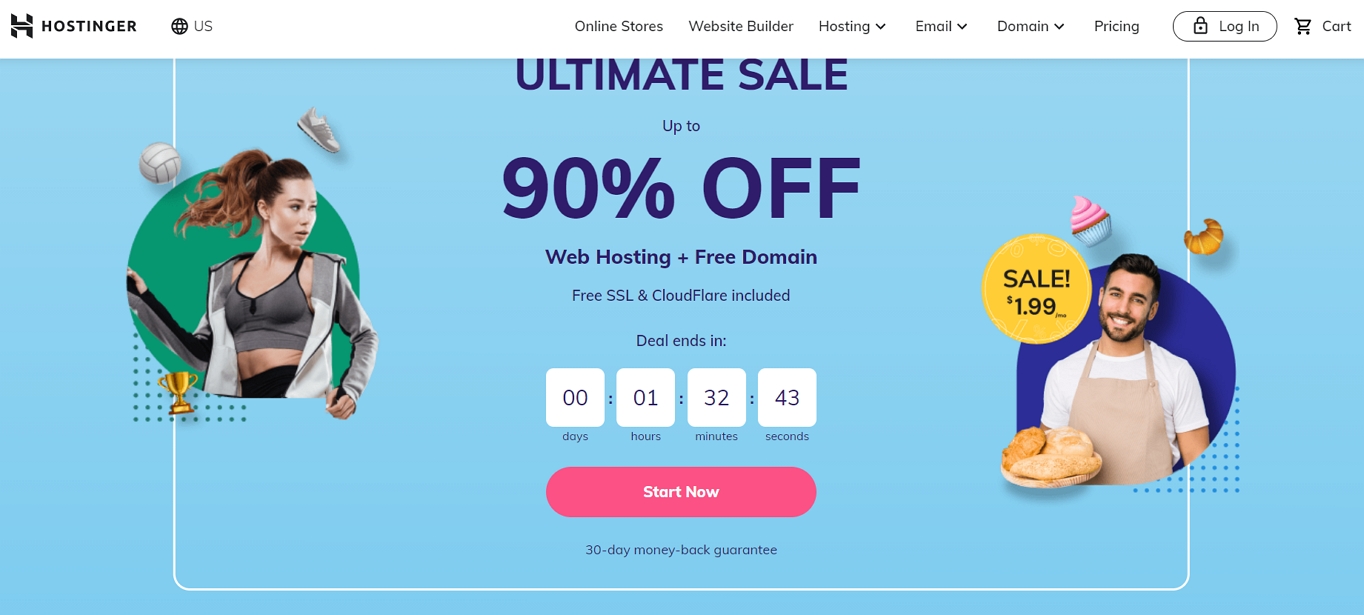Click the volleyball icon
Image resolution: width=1364 pixels, height=615 pixels.
(x=159, y=163)
